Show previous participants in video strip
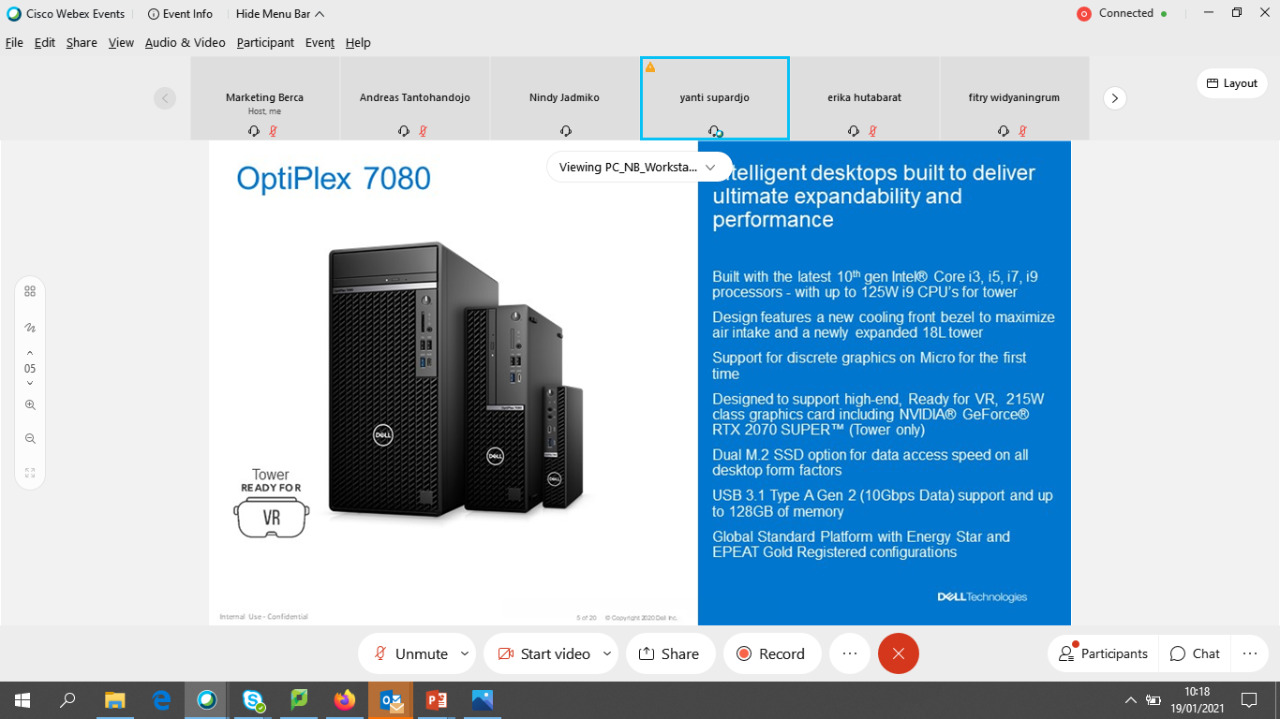The width and height of the screenshot is (1280, 719). point(165,98)
